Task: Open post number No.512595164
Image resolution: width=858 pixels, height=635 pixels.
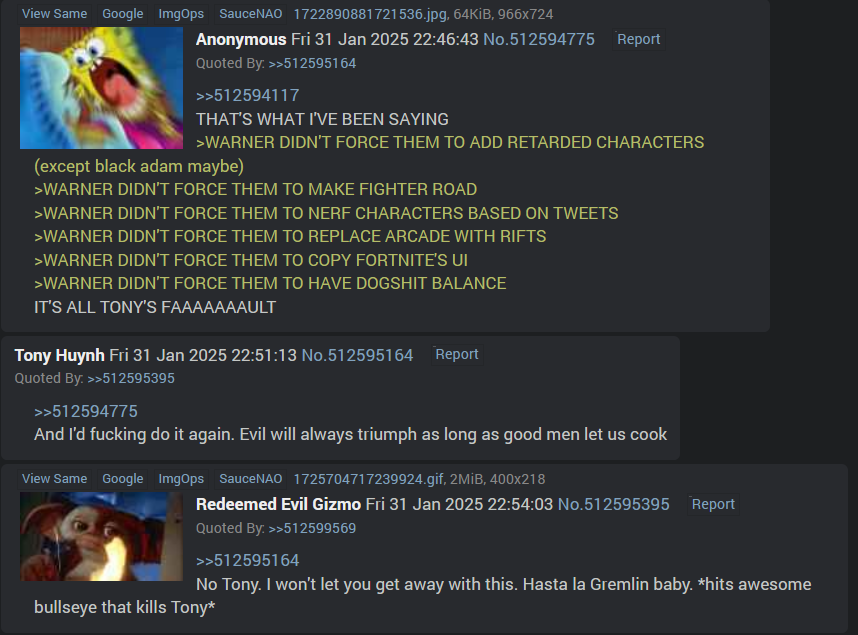Action: click(357, 355)
